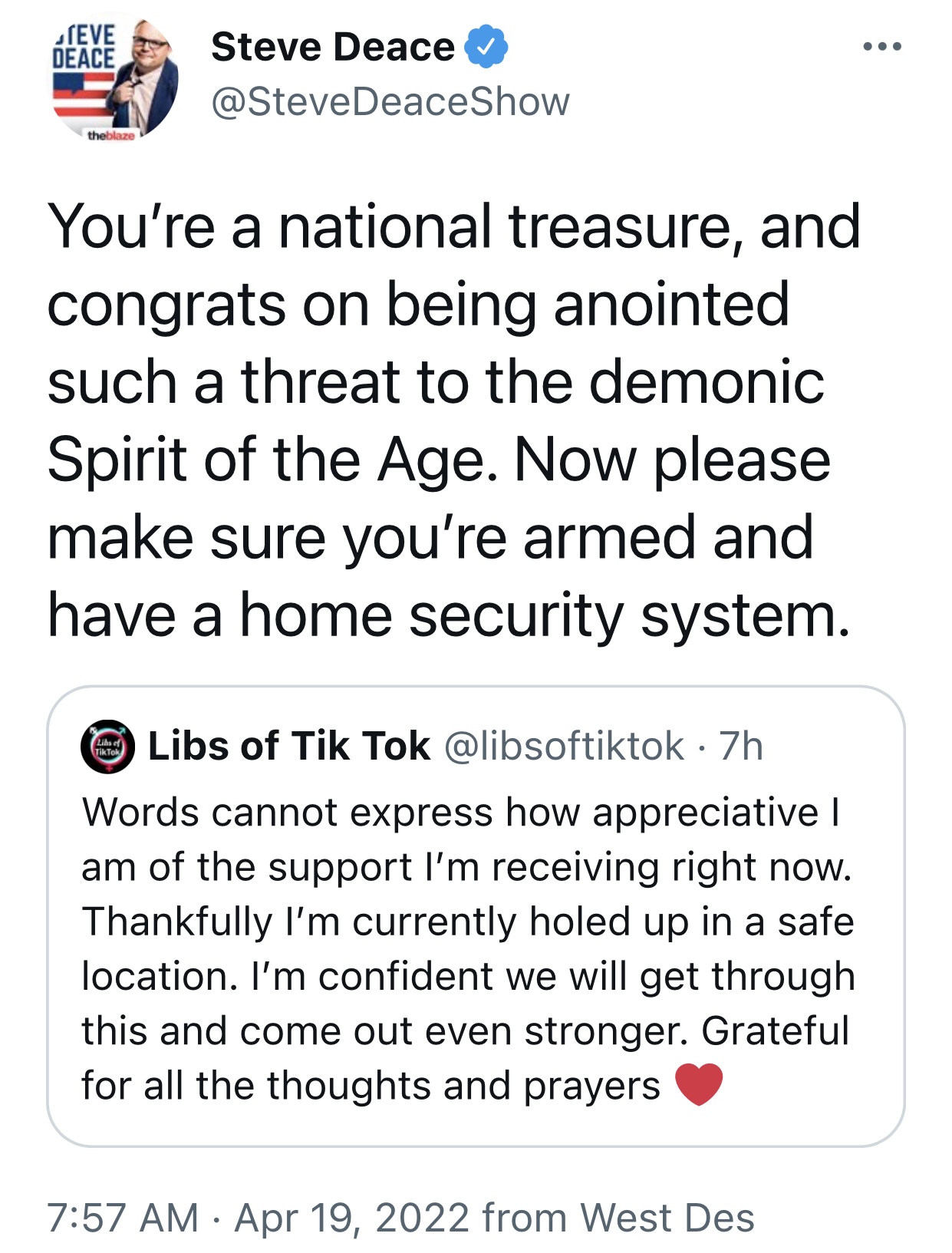Screen dimensions: 952x1253
Task: Open the Steve Deace display name
Action: pyautogui.click(x=333, y=47)
